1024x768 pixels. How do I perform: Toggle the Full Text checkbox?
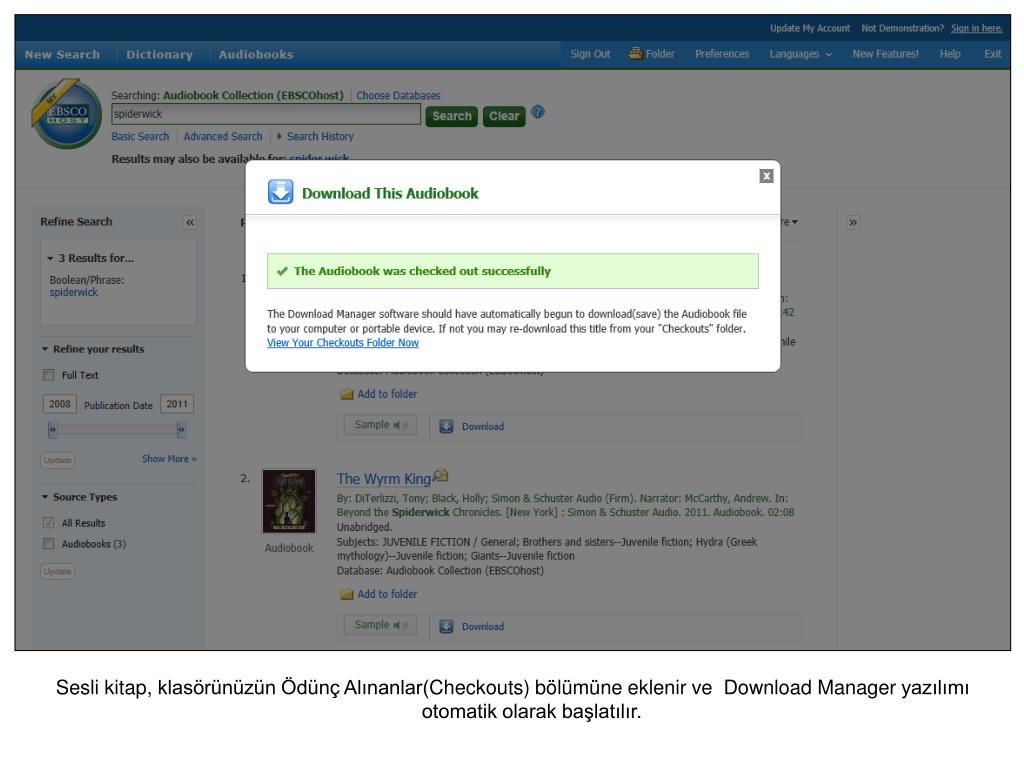click(48, 375)
